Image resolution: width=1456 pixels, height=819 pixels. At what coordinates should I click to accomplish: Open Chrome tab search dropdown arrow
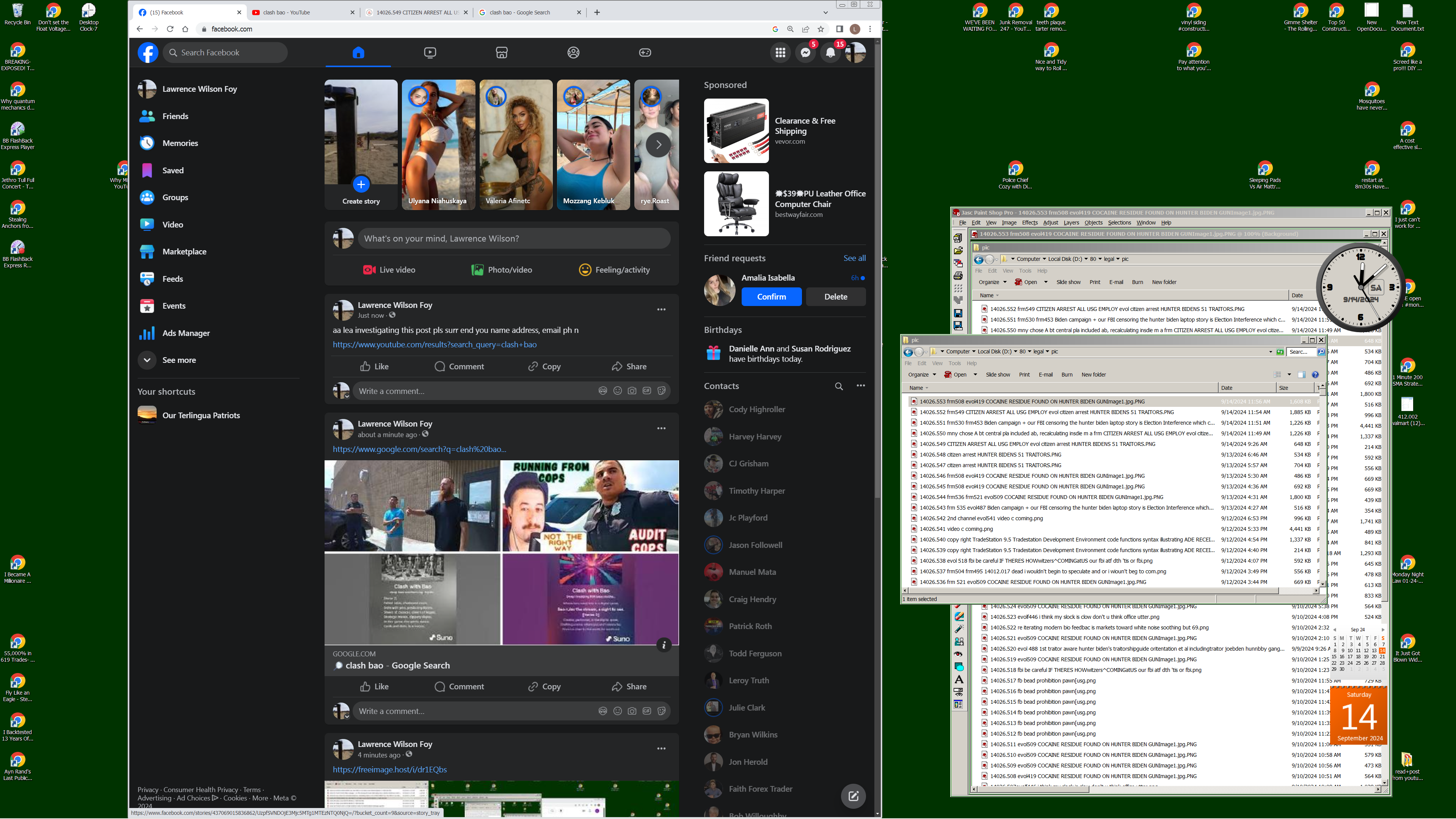point(825,13)
